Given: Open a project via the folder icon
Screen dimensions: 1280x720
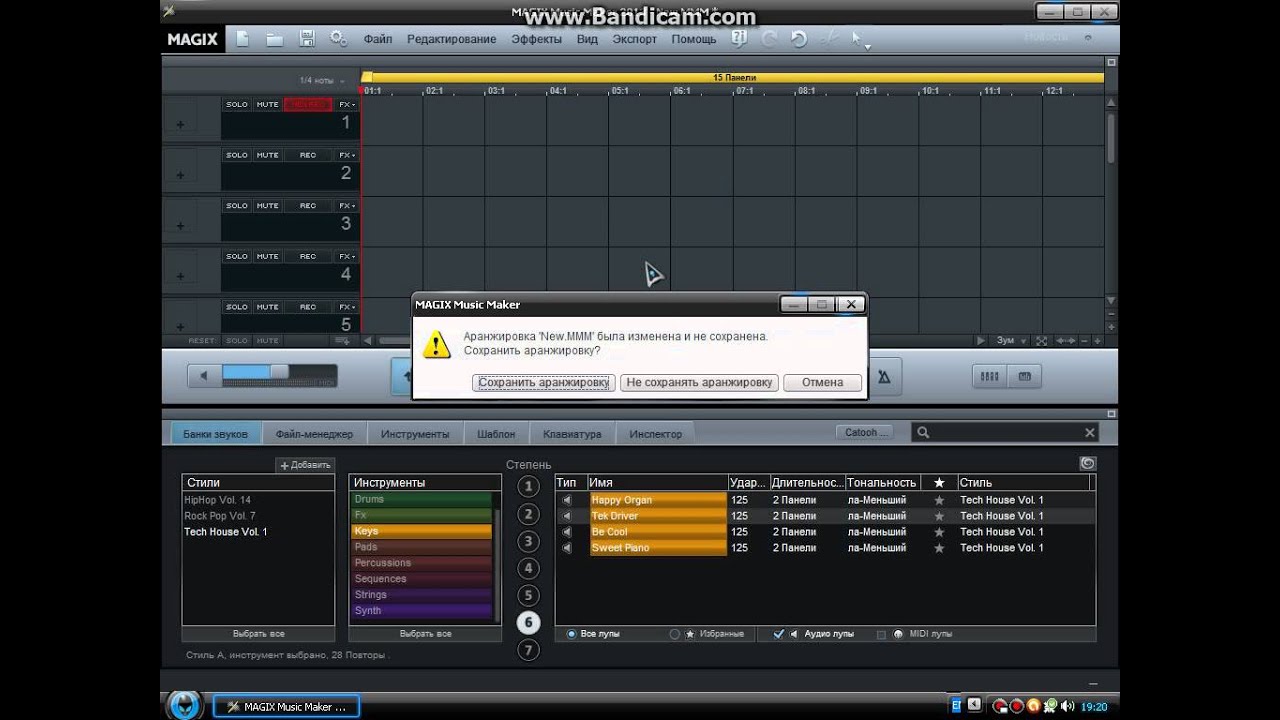Looking at the screenshot, I should pyautogui.click(x=274, y=39).
